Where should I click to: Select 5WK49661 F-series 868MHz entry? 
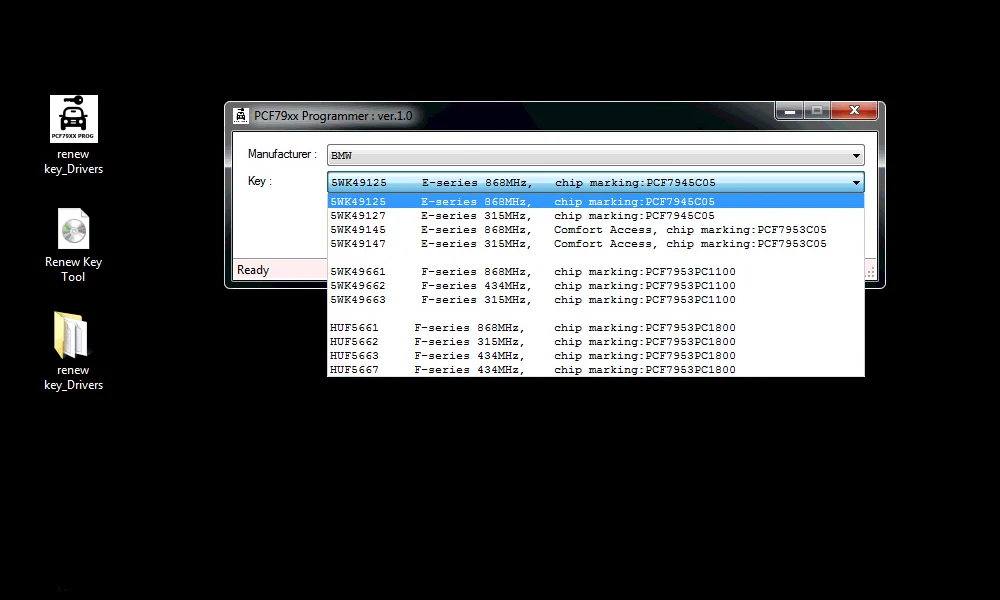coord(596,272)
